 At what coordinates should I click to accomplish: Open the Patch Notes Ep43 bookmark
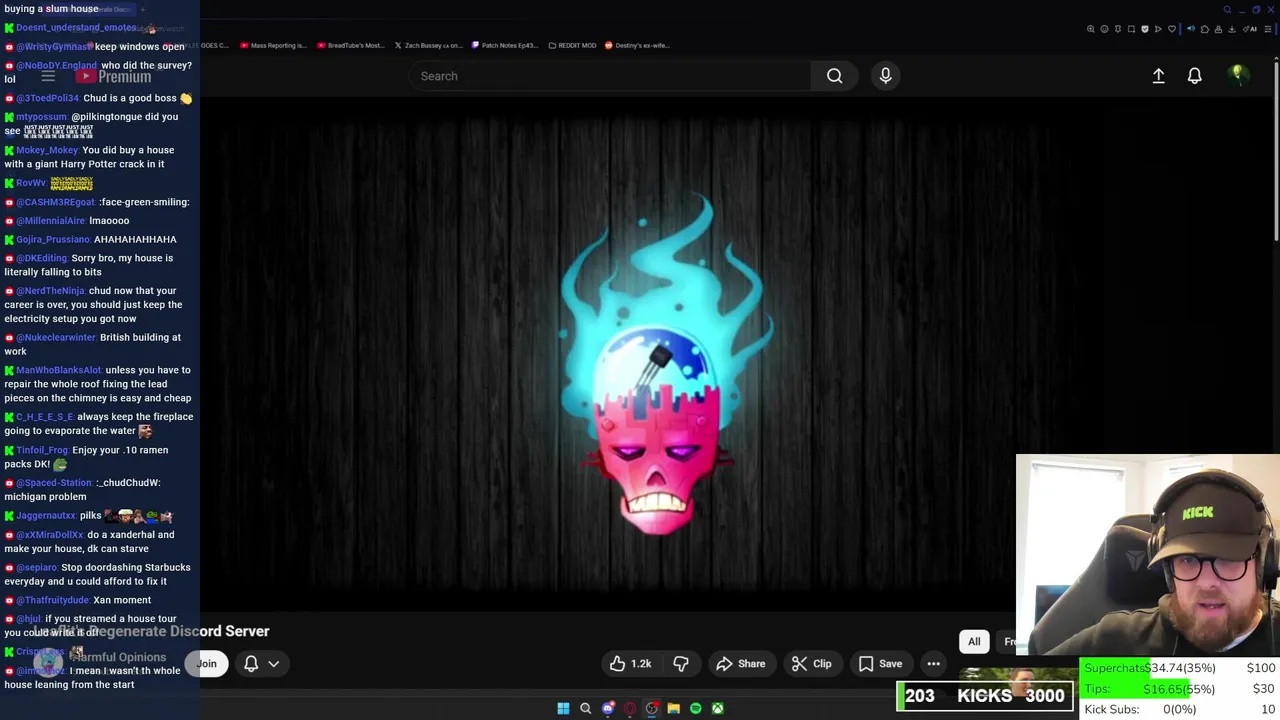tap(506, 45)
